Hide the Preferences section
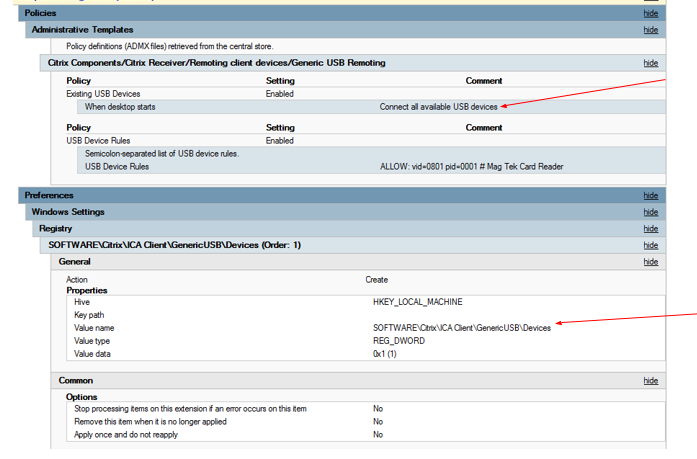 click(651, 196)
